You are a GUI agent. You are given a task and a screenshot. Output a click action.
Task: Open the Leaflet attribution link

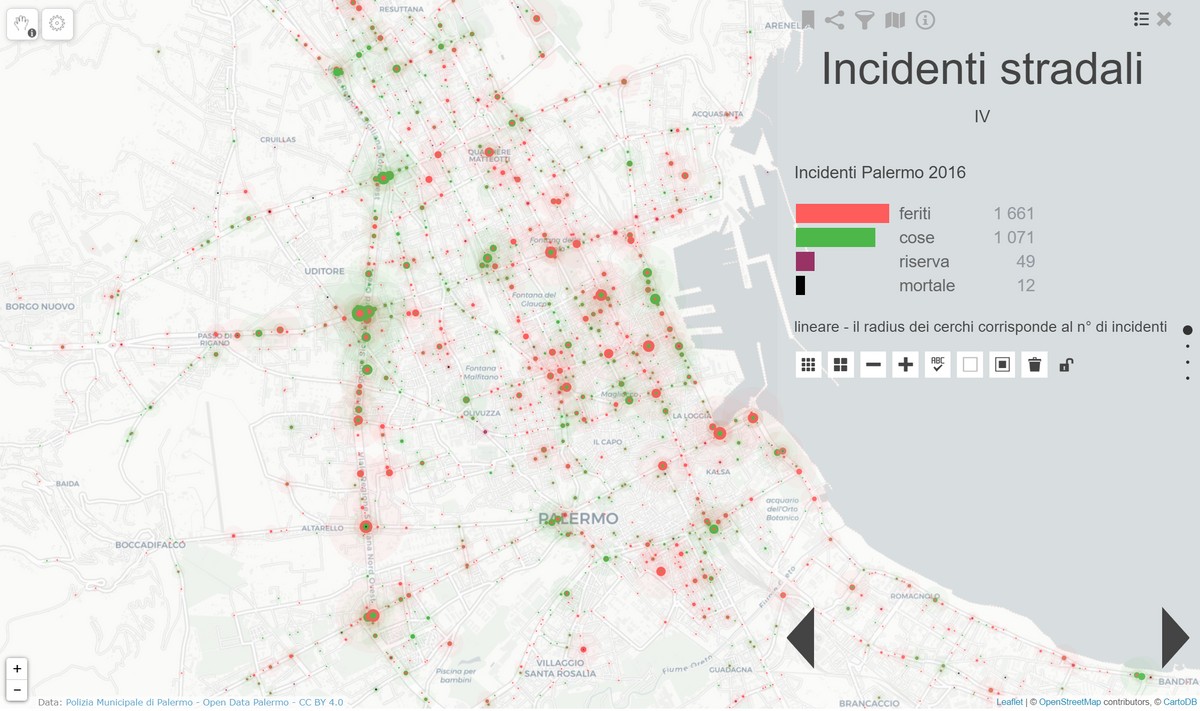click(1010, 702)
